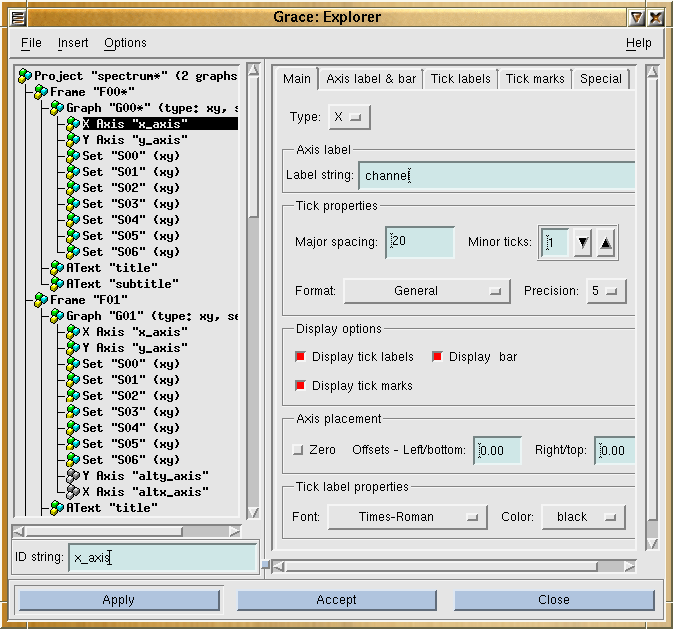Expand the Font dropdown showing Times-Roman
This screenshot has height=629, width=673.
pos(407,517)
